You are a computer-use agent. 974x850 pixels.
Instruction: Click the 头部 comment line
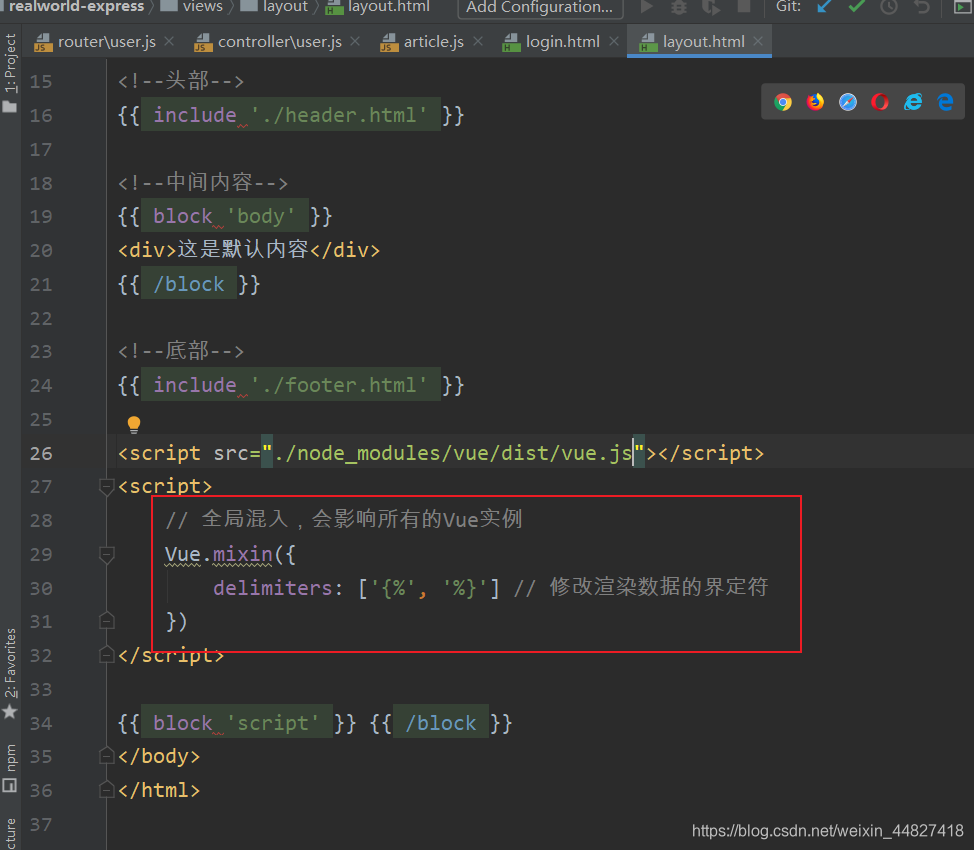click(181, 81)
